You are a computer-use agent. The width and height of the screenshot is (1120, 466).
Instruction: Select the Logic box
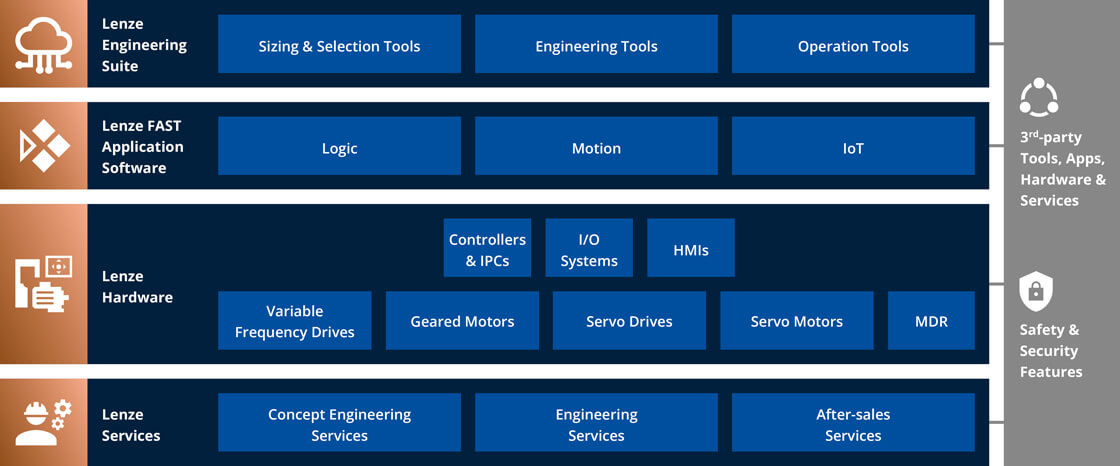pos(339,146)
